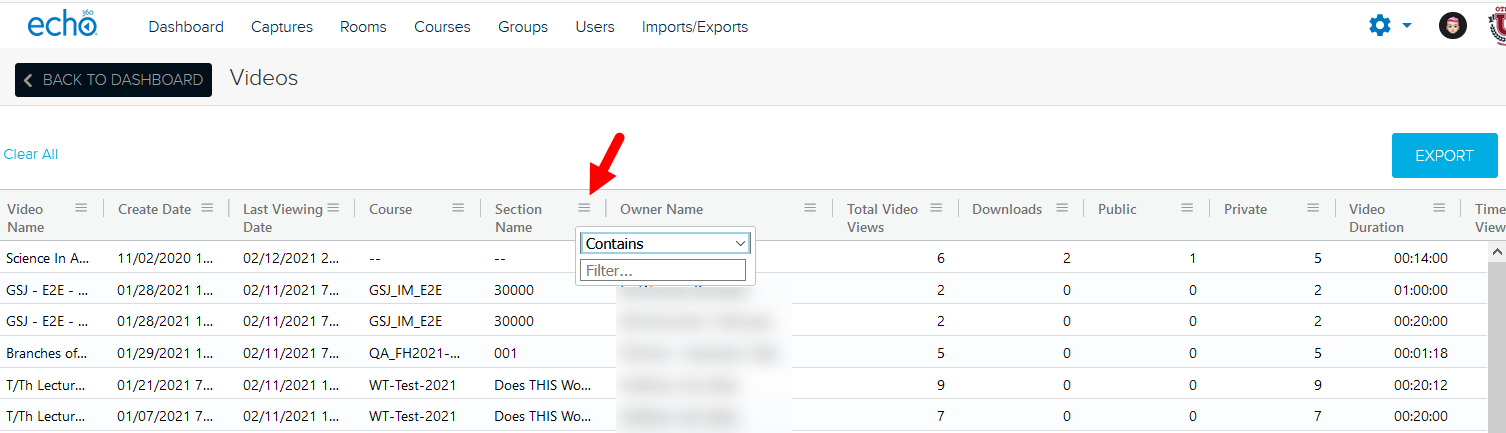Open the Imports/Exports menu item
The width and height of the screenshot is (1506, 433).
pos(694,27)
